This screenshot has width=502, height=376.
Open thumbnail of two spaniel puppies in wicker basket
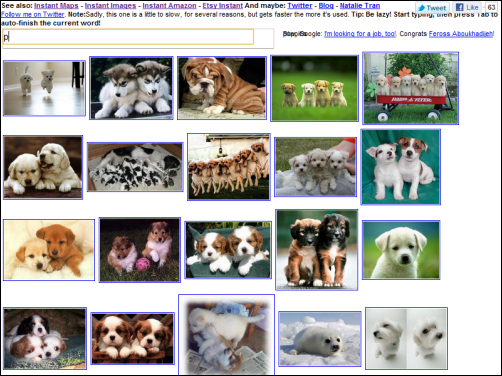coord(133,339)
